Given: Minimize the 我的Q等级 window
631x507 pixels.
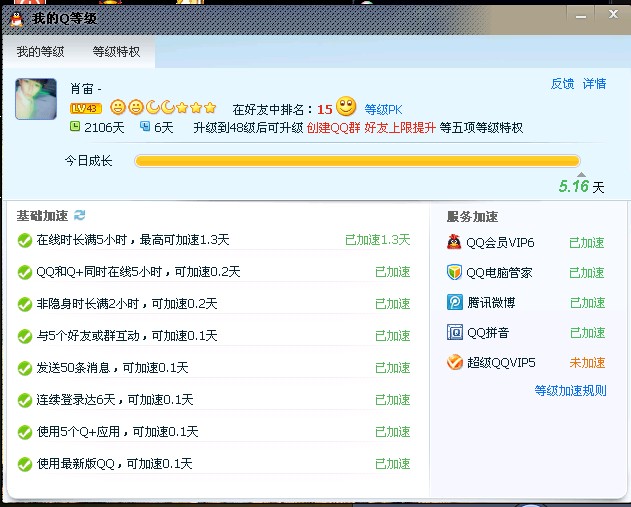Looking at the screenshot, I should pyautogui.click(x=580, y=17).
